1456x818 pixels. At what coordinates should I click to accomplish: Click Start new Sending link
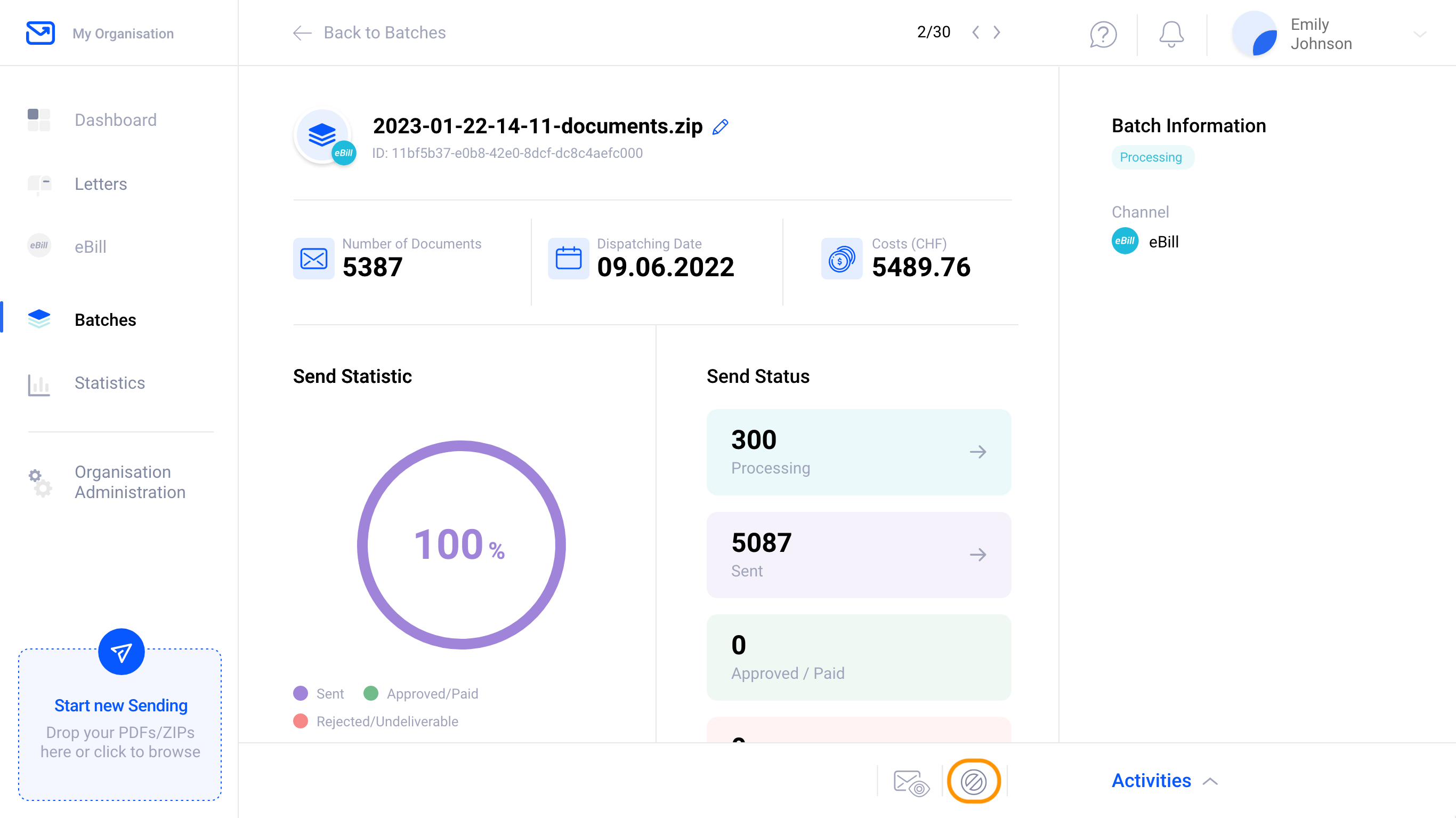(x=121, y=706)
